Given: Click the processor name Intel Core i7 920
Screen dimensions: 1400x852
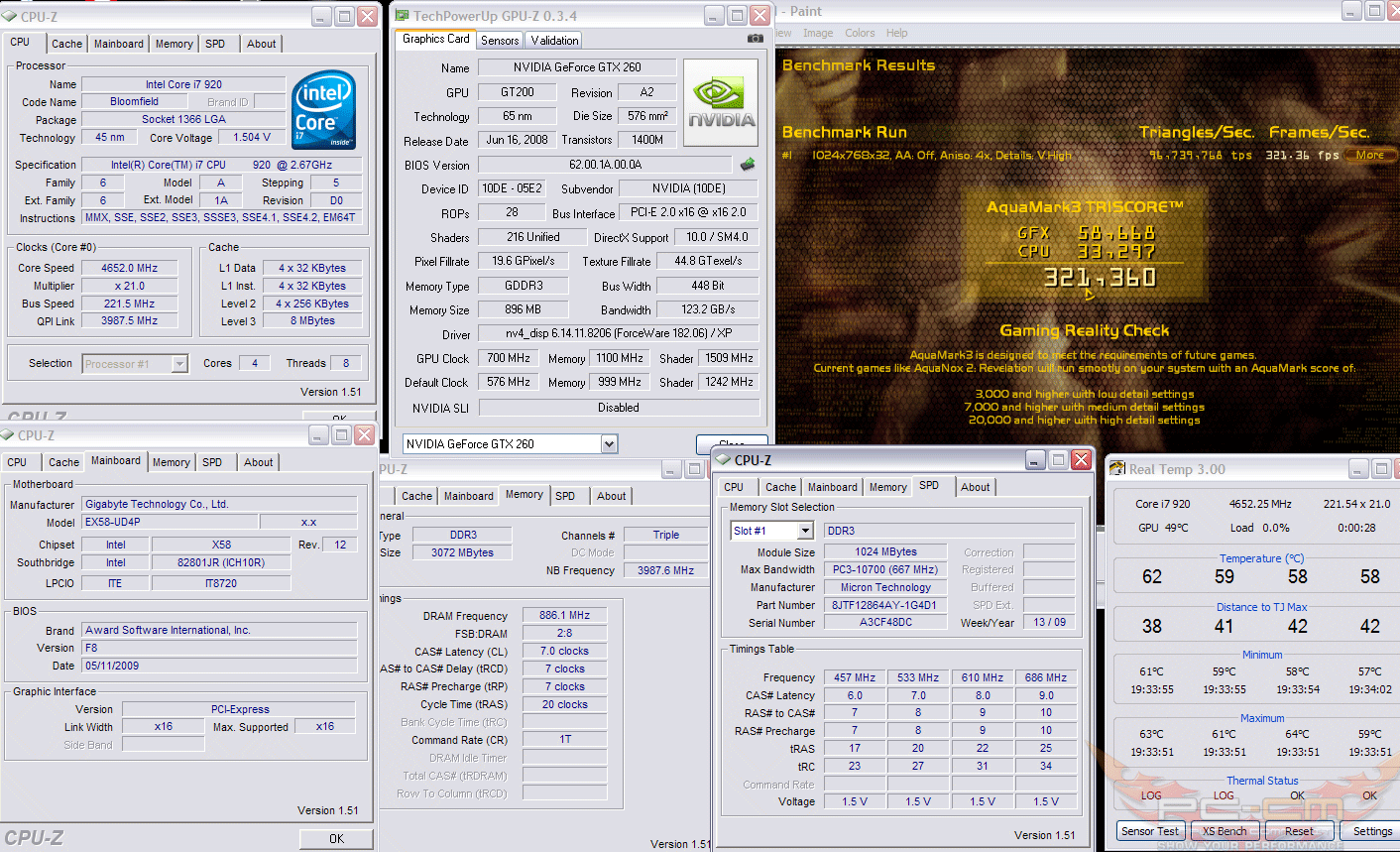Looking at the screenshot, I should click(x=183, y=84).
